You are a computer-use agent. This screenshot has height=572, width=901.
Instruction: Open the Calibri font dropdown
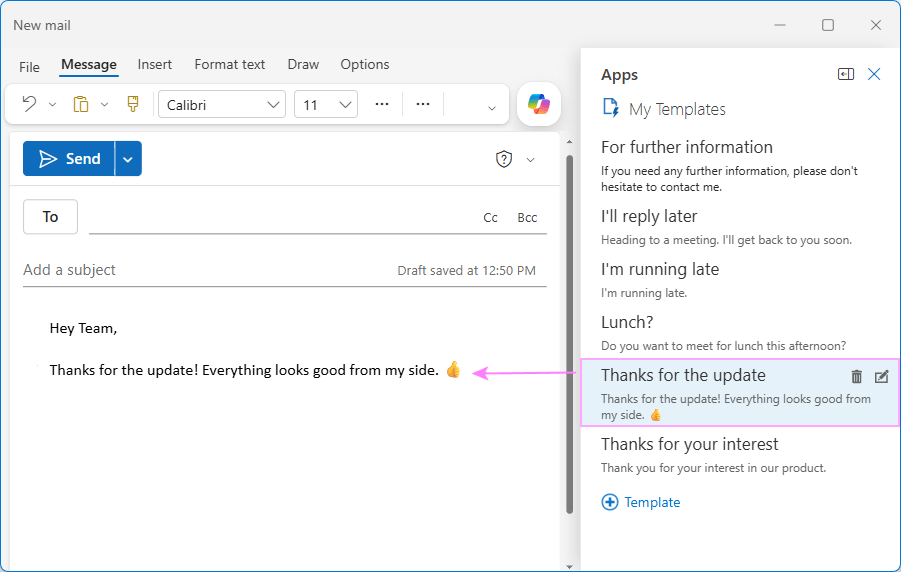click(x=222, y=105)
